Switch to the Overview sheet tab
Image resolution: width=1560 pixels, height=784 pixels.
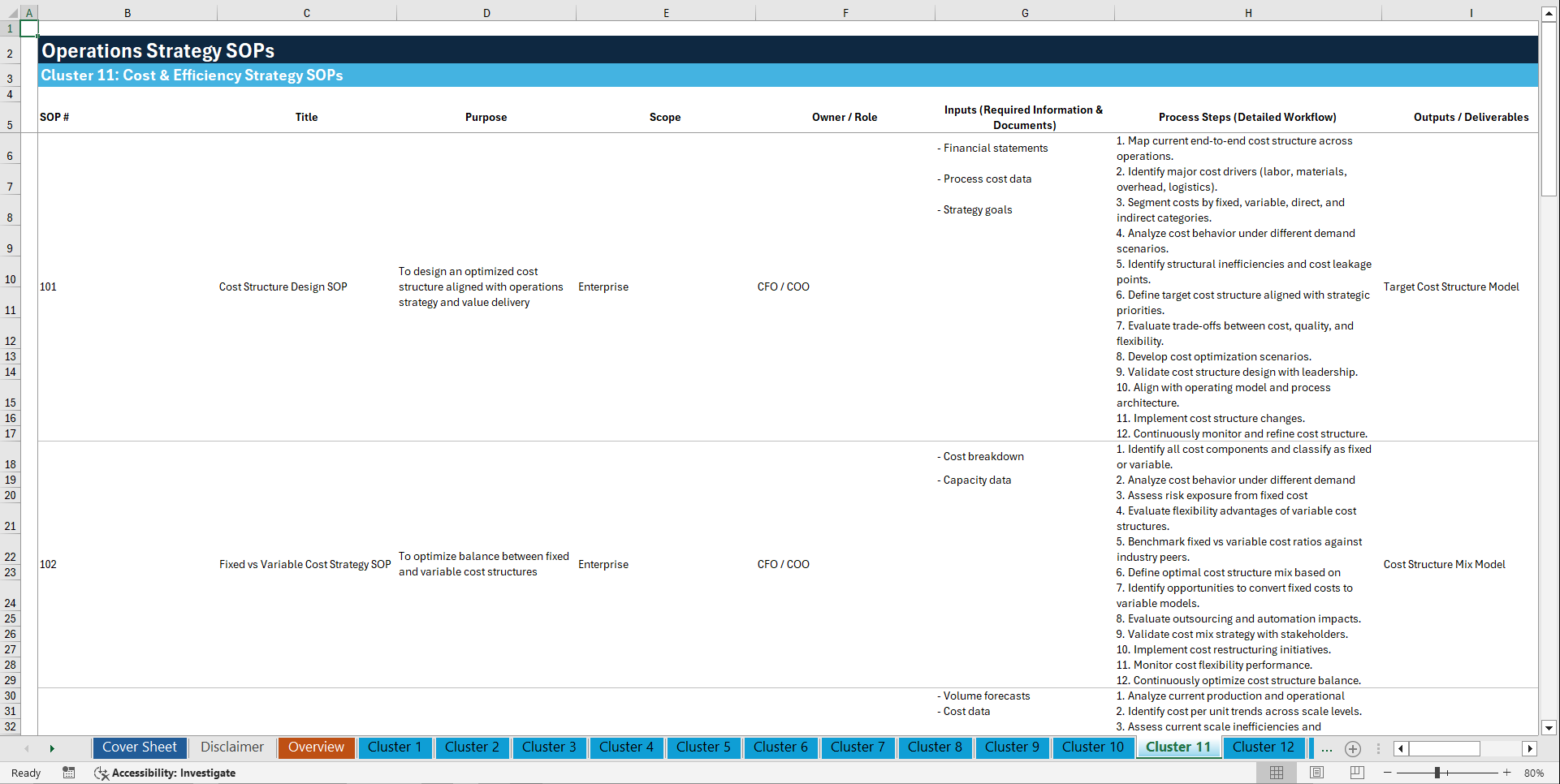pyautogui.click(x=316, y=747)
